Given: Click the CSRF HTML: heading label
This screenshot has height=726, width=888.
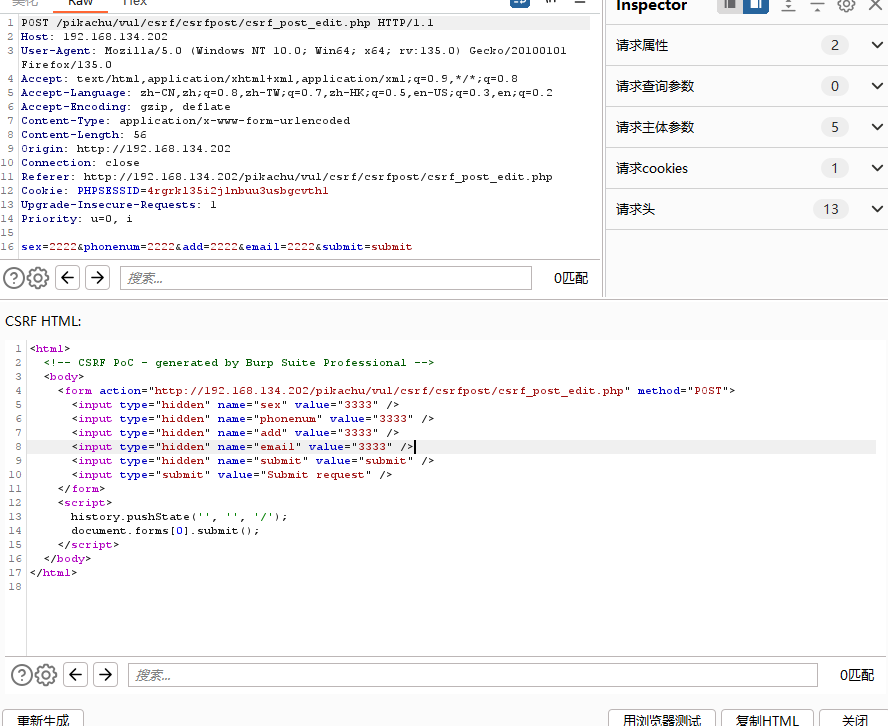Looking at the screenshot, I should tap(43, 321).
